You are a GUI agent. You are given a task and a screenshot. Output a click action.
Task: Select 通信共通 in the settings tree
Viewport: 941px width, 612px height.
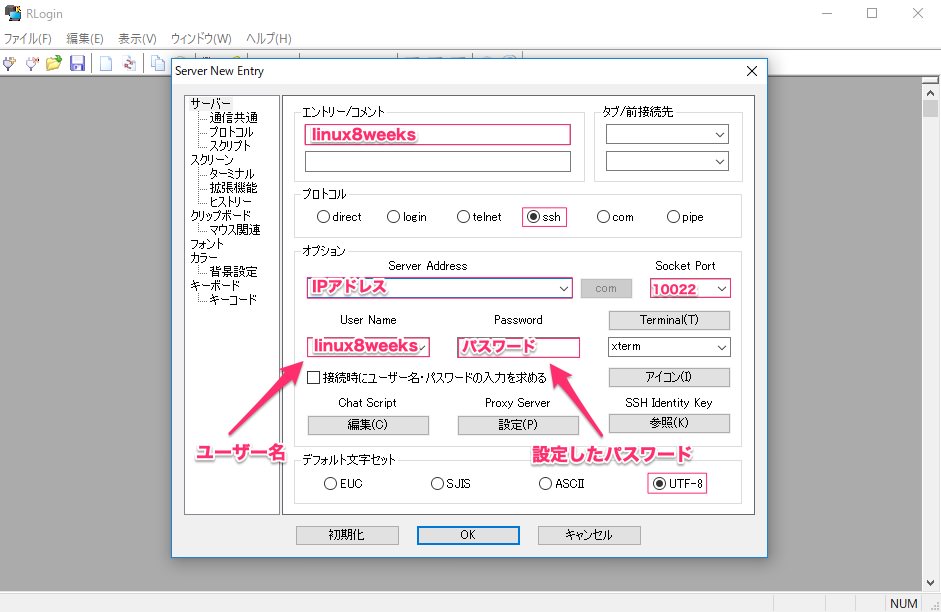pyautogui.click(x=233, y=118)
